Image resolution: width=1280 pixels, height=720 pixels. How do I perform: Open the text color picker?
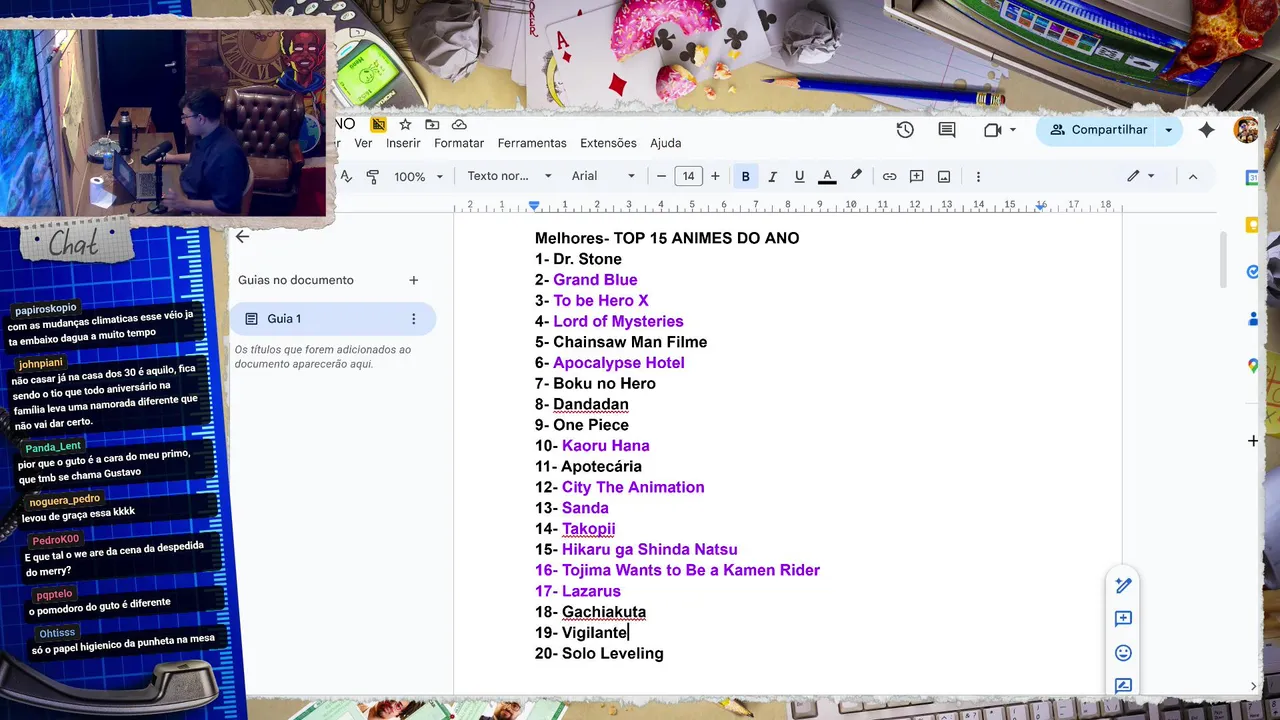click(827, 176)
